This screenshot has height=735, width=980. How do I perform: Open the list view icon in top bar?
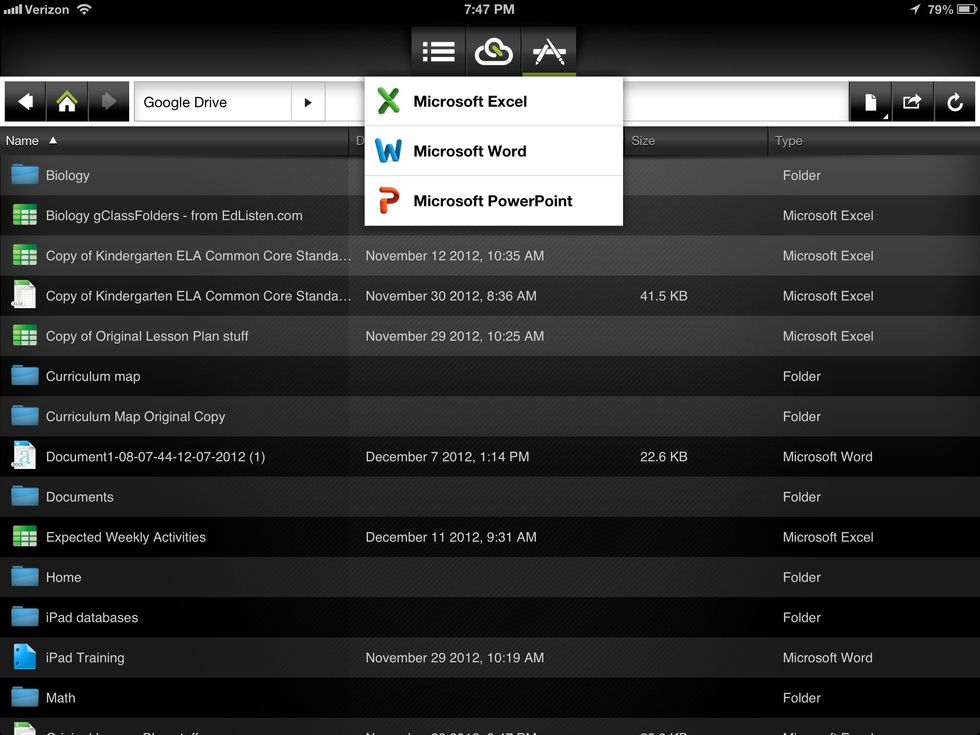click(438, 51)
